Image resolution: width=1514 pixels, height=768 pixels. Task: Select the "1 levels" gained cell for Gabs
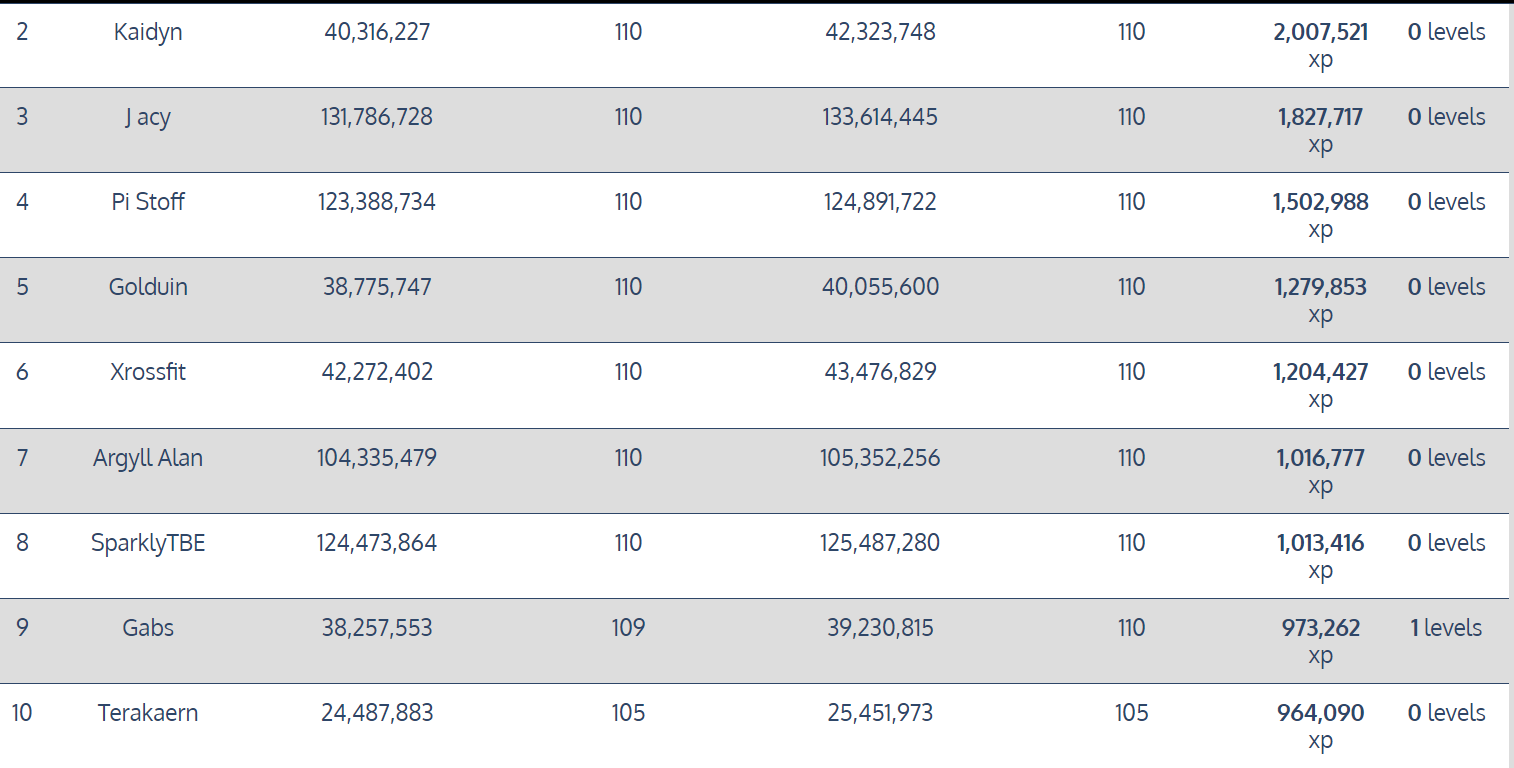click(x=1445, y=628)
